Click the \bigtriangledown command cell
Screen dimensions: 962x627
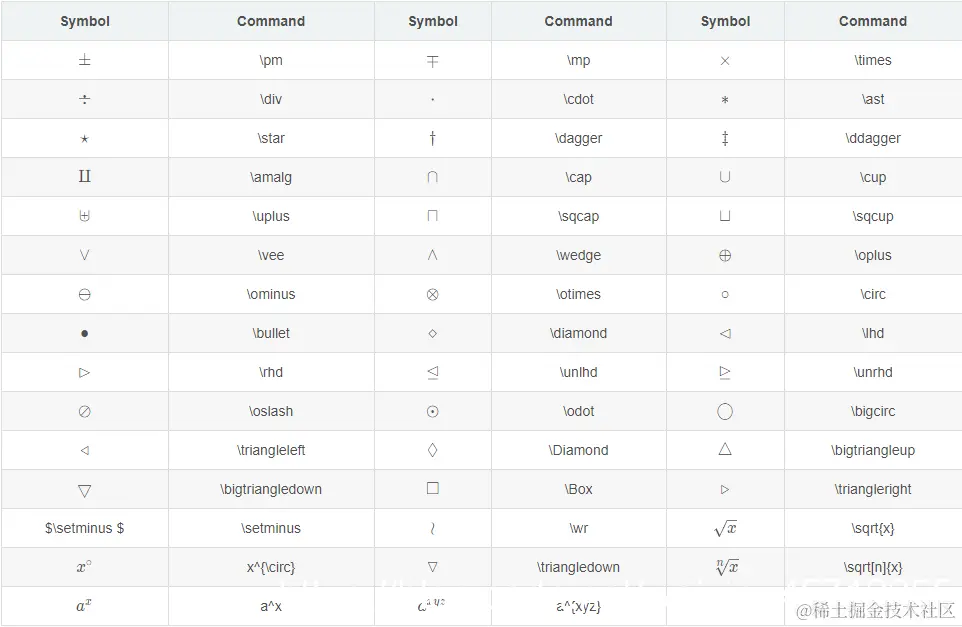coord(271,489)
